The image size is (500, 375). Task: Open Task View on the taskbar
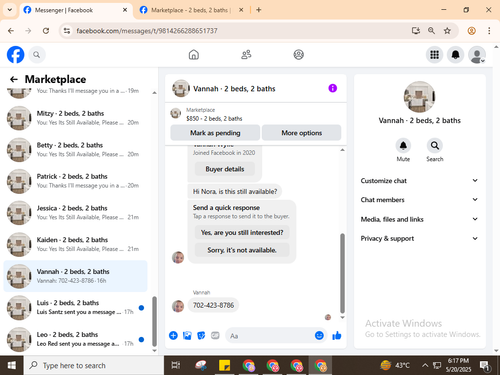pos(176,365)
